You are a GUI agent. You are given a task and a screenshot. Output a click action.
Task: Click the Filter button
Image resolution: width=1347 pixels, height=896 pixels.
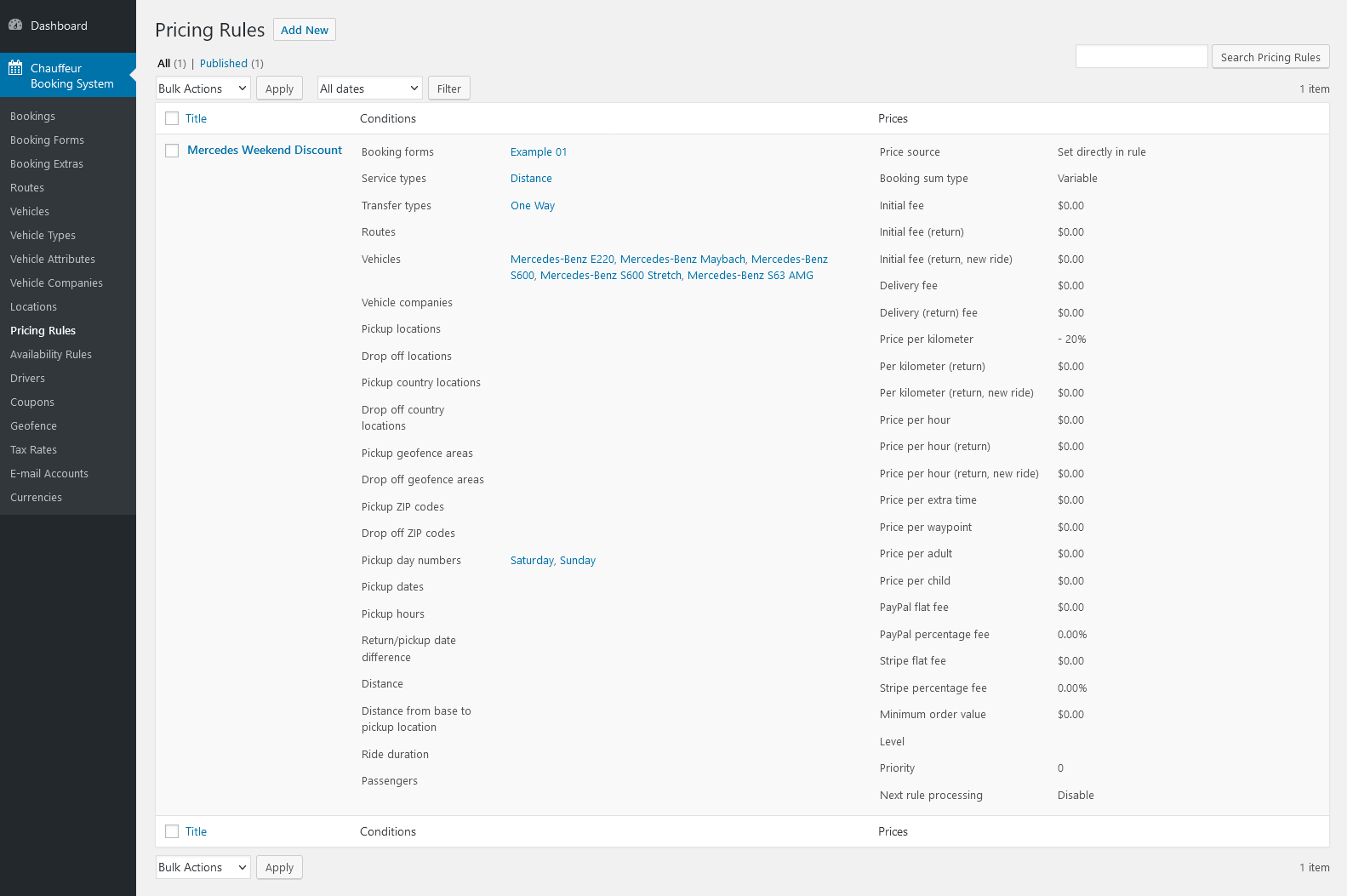448,88
